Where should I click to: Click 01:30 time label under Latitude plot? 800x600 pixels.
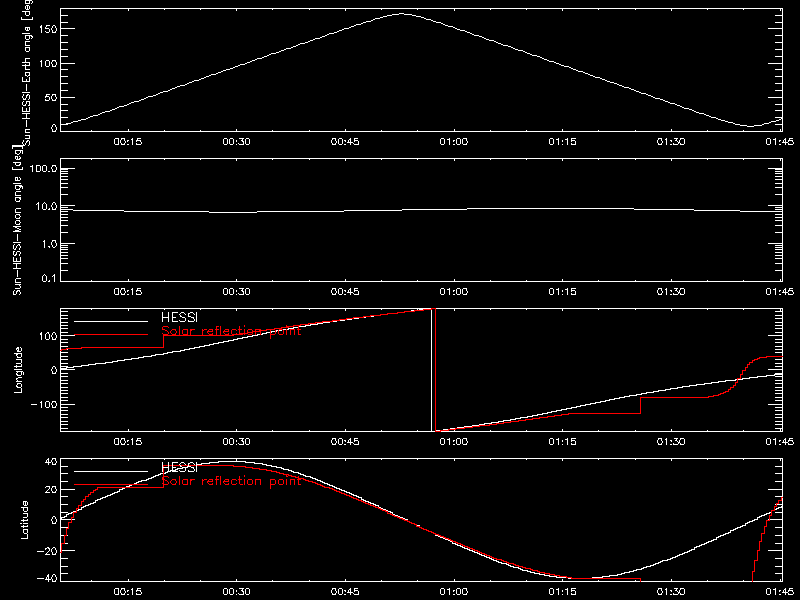click(x=671, y=591)
